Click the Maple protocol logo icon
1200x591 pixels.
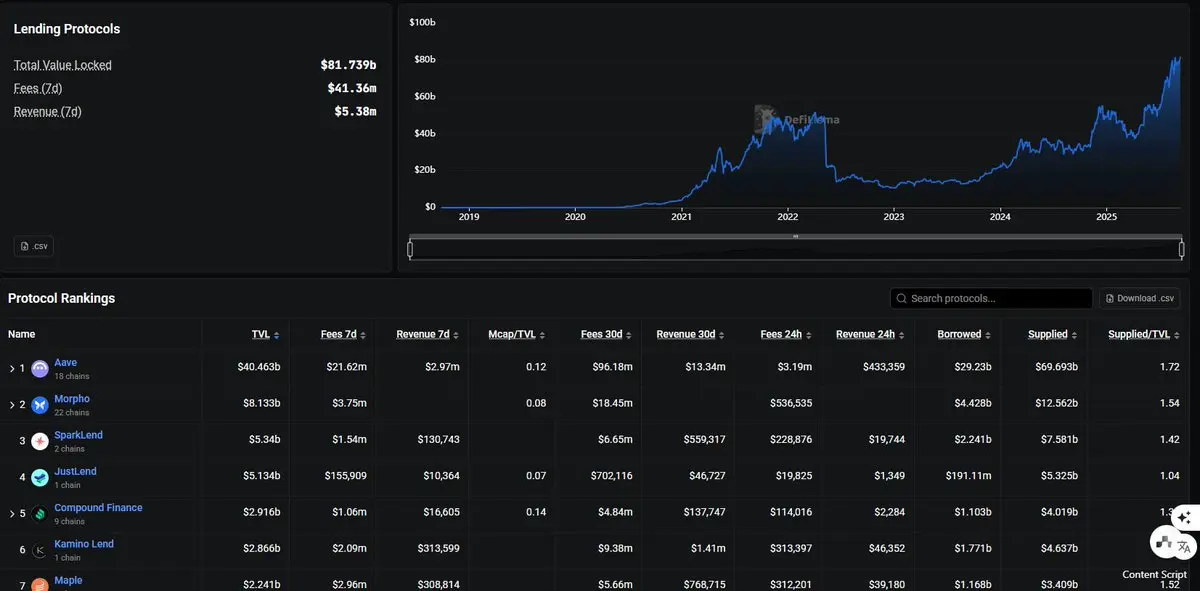click(40, 585)
